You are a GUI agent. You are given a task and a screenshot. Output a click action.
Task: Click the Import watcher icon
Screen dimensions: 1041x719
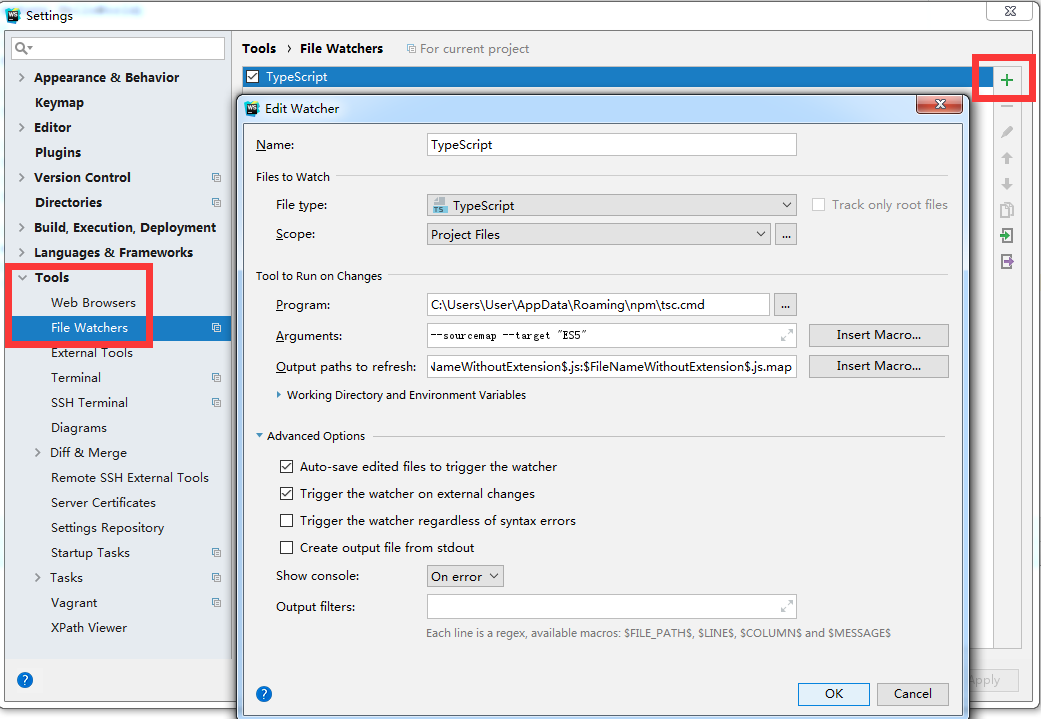point(1007,236)
